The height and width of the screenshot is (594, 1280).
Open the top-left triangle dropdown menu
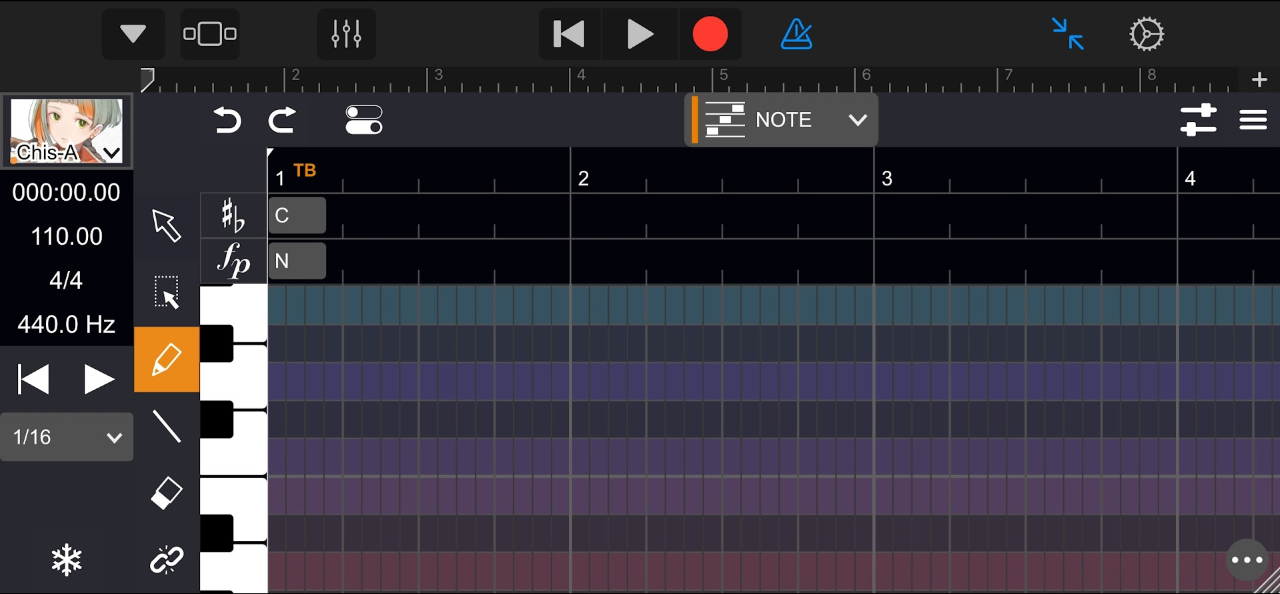click(x=133, y=35)
